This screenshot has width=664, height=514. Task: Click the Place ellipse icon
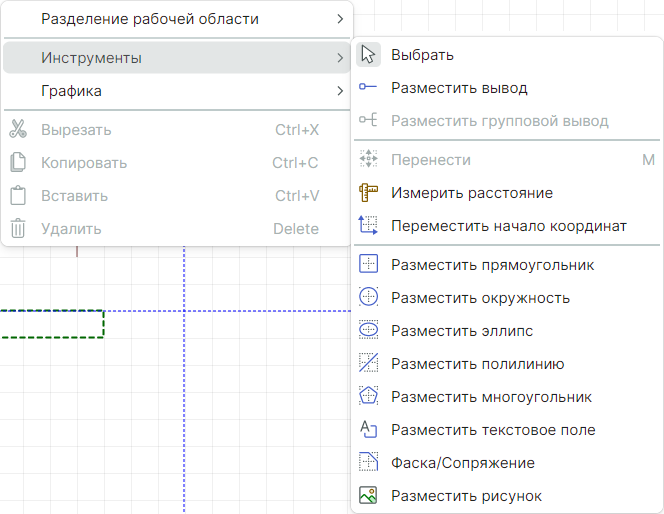pos(368,331)
